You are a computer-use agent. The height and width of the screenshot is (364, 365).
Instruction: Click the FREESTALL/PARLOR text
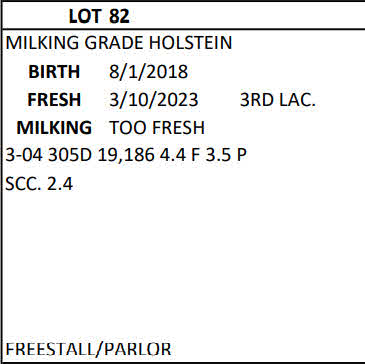(x=88, y=349)
